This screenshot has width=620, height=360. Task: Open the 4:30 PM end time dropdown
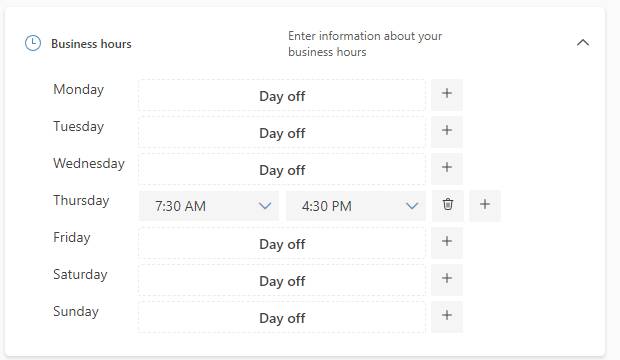(x=356, y=206)
